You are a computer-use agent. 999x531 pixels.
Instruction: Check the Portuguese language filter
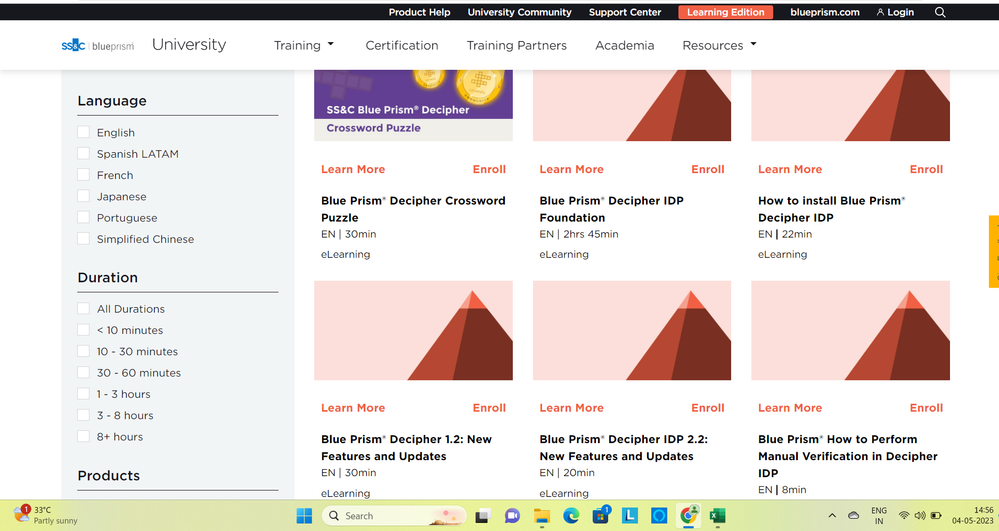83,217
